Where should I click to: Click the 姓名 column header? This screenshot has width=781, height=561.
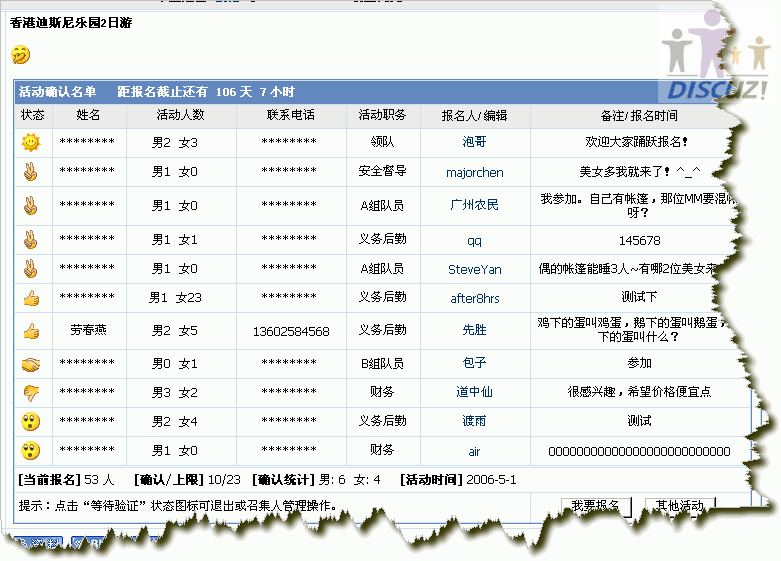(88, 115)
